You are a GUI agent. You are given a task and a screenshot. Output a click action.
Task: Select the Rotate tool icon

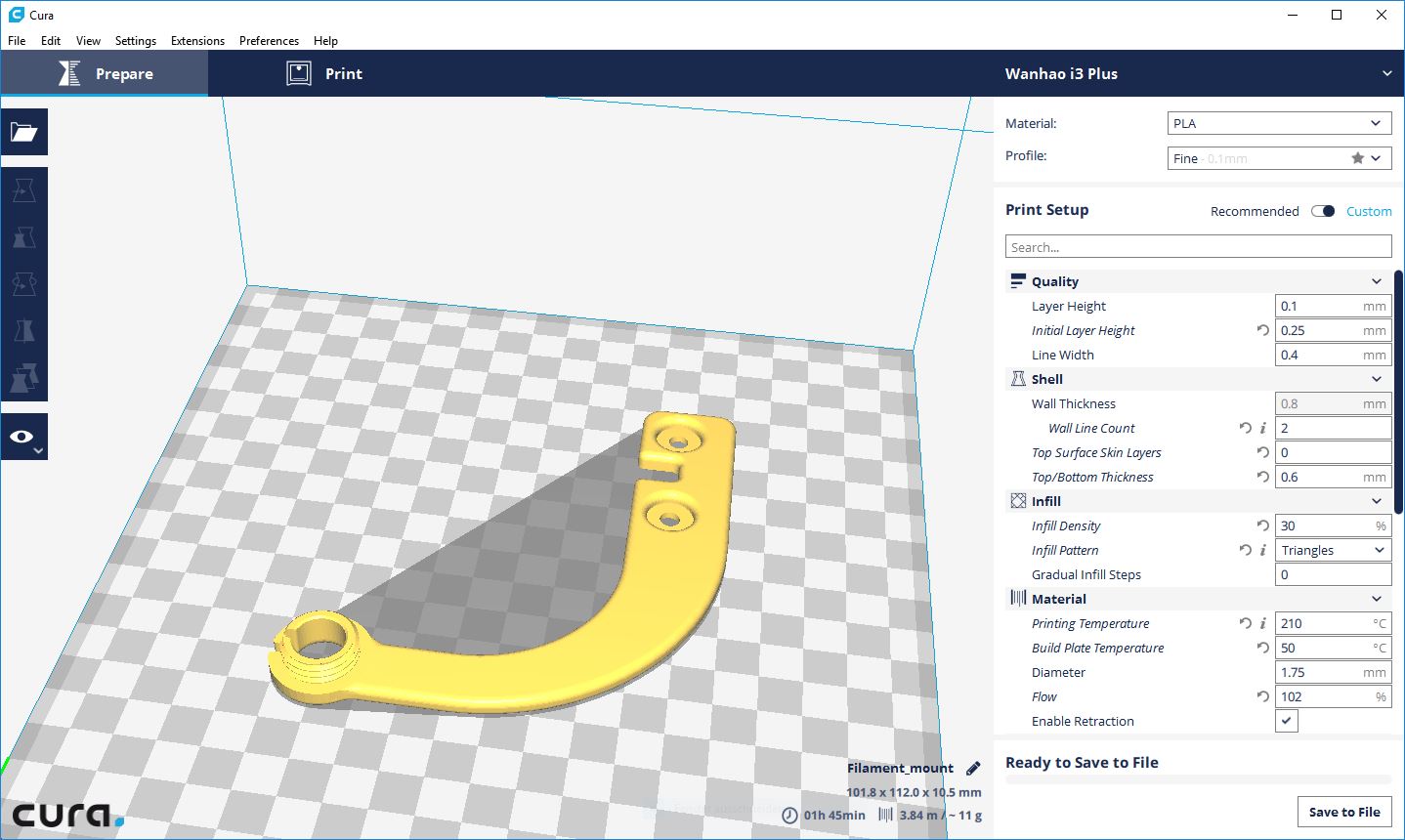tap(24, 284)
